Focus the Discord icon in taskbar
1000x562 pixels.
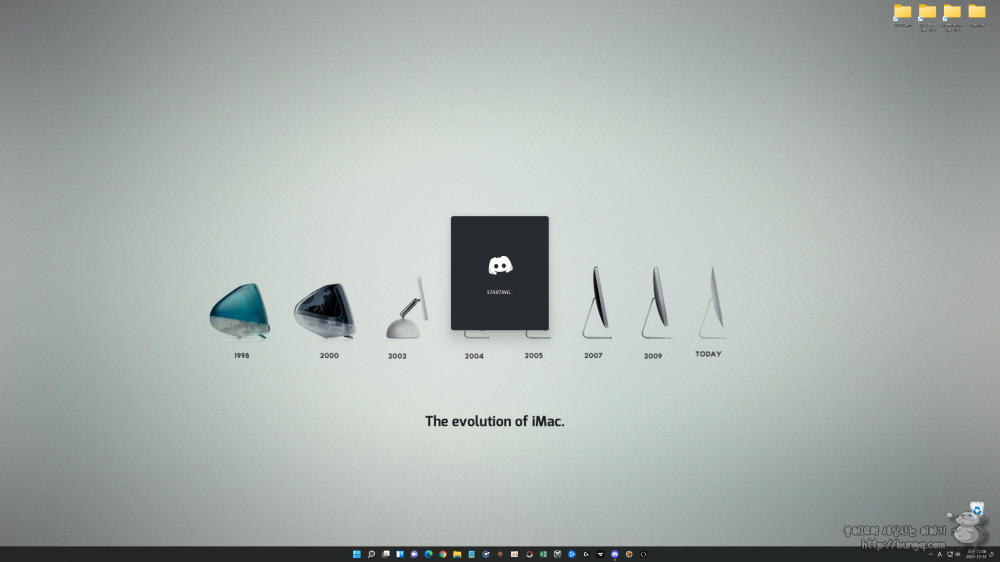pos(615,554)
